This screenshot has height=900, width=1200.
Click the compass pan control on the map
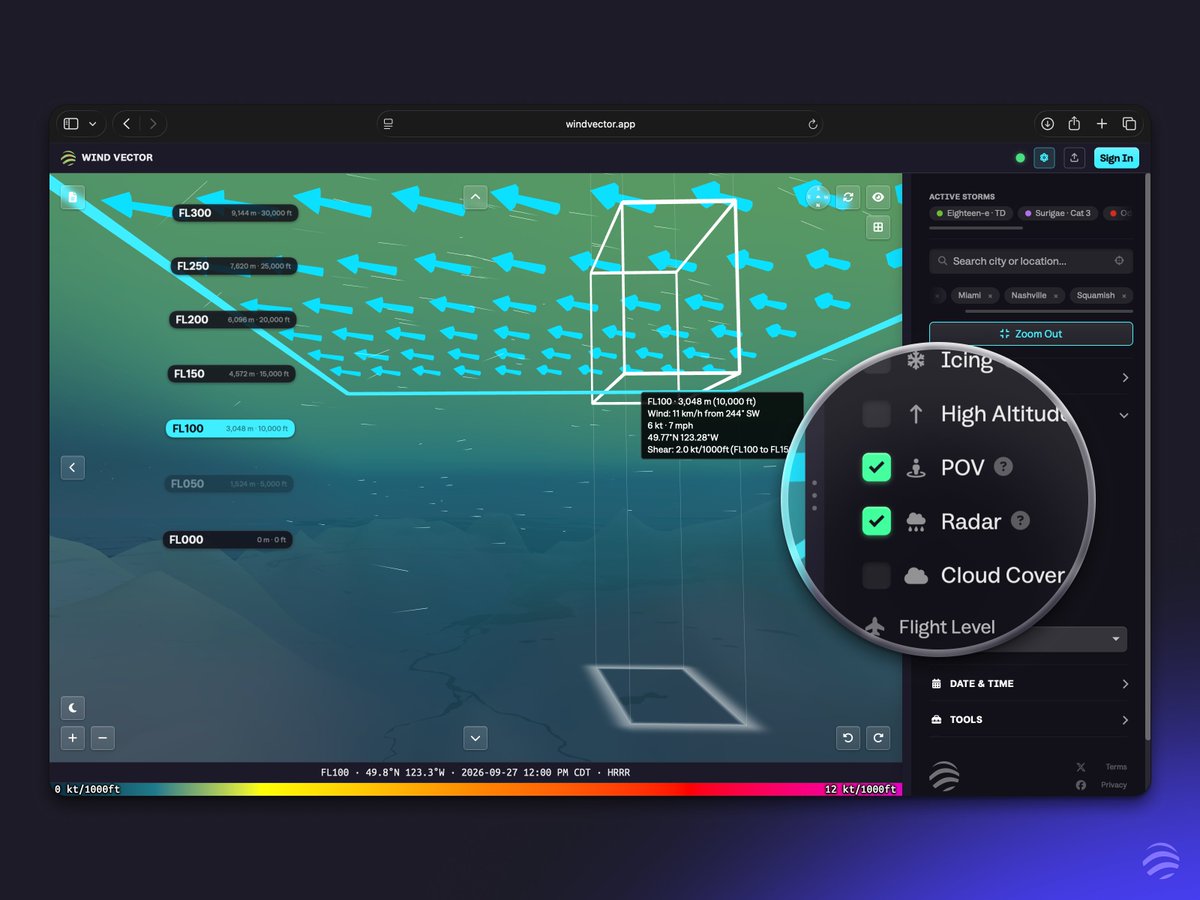pos(818,197)
